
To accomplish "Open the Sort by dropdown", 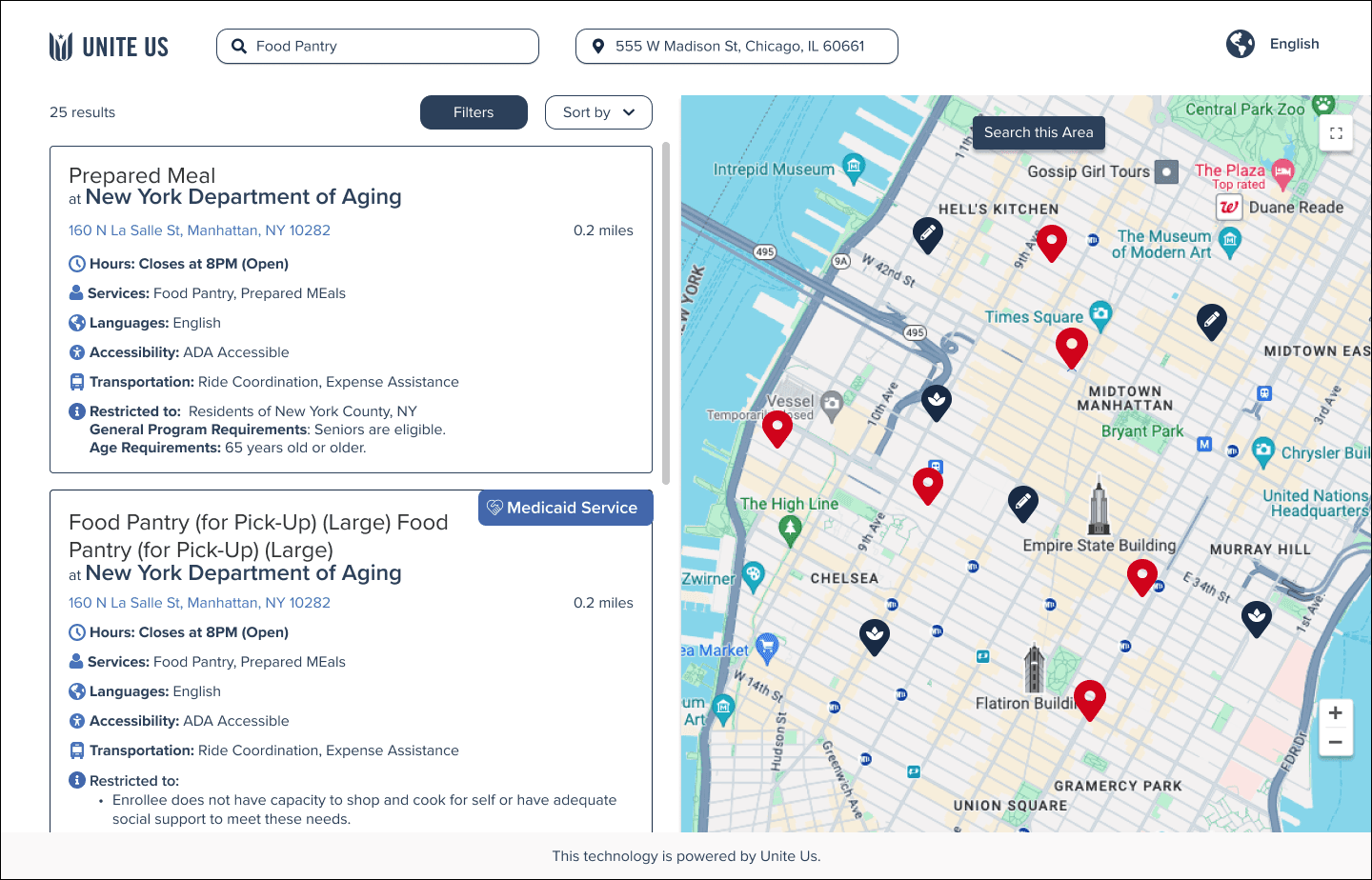I will coord(598,112).
